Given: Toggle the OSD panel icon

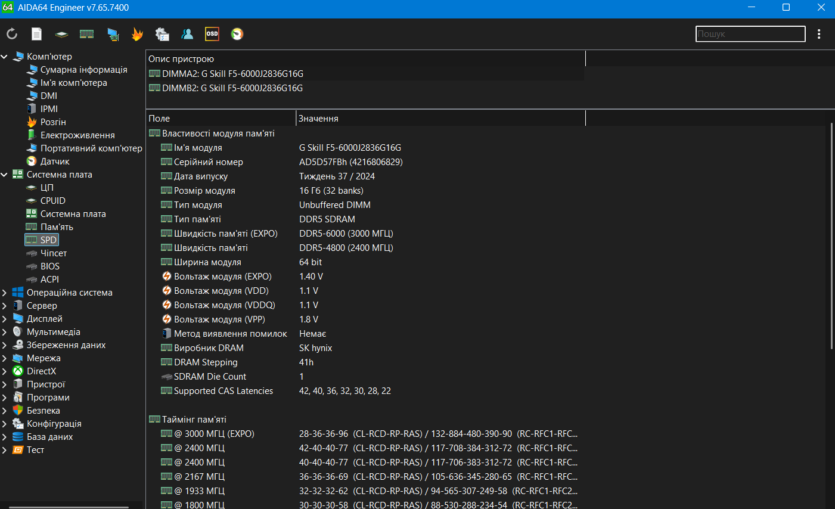Looking at the screenshot, I should (x=212, y=34).
